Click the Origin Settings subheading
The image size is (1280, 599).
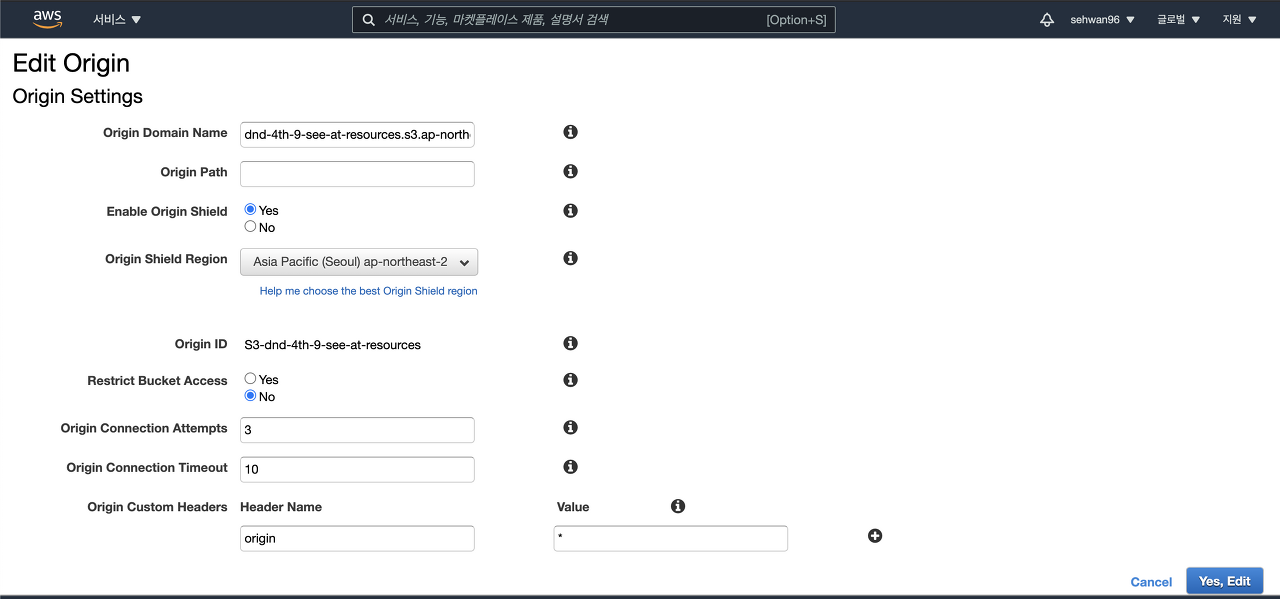click(x=77, y=96)
